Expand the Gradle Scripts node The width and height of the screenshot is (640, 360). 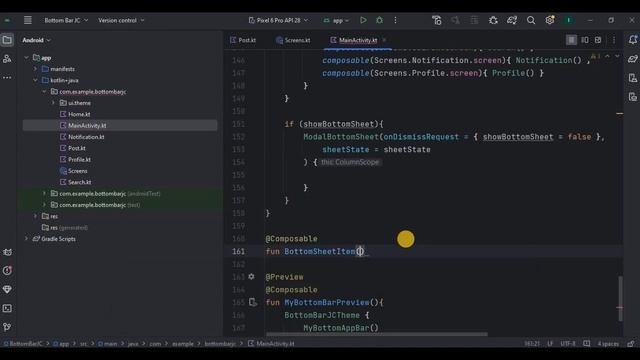(x=27, y=239)
